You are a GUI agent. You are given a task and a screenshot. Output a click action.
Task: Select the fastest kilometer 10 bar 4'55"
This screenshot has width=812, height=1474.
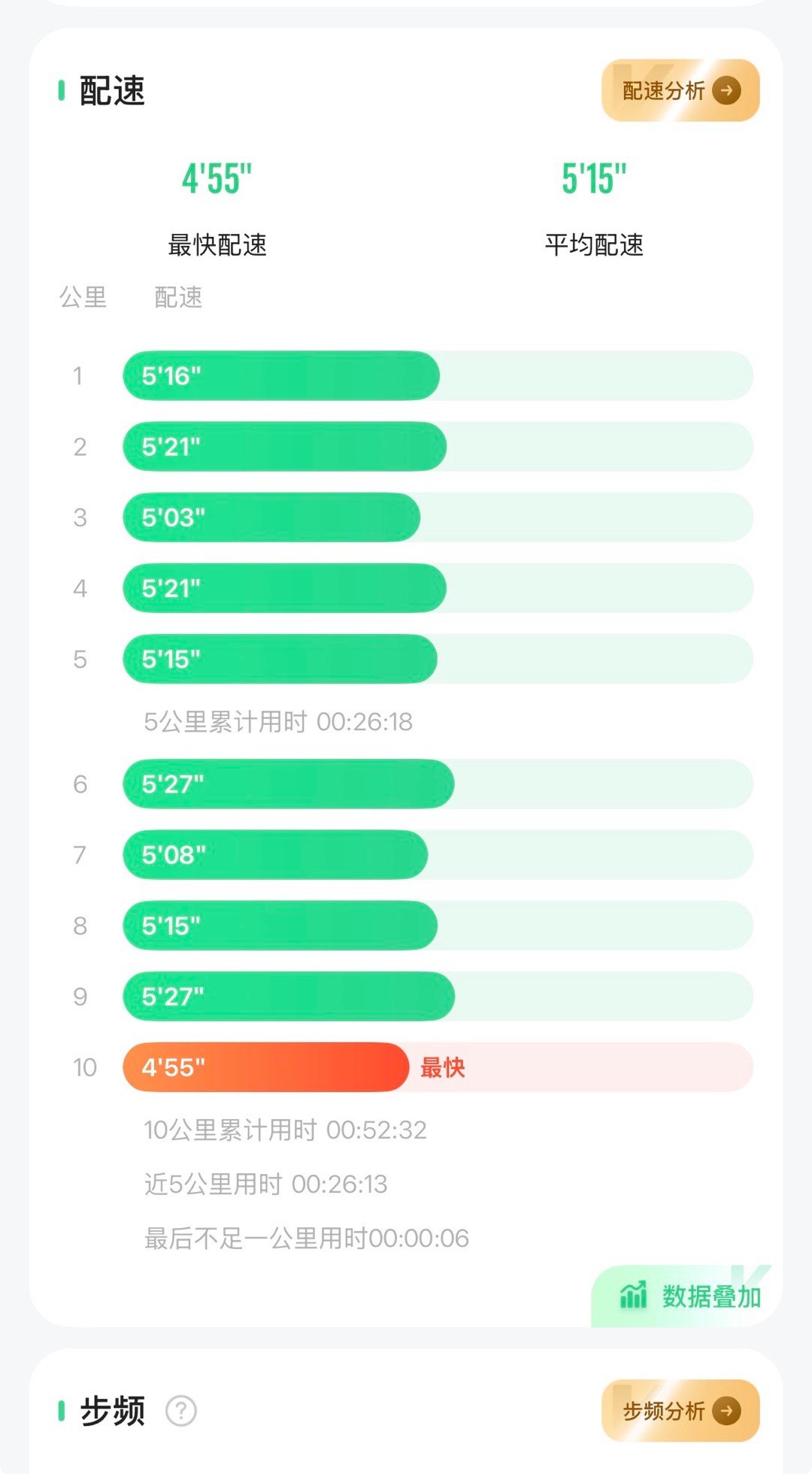(438, 1067)
